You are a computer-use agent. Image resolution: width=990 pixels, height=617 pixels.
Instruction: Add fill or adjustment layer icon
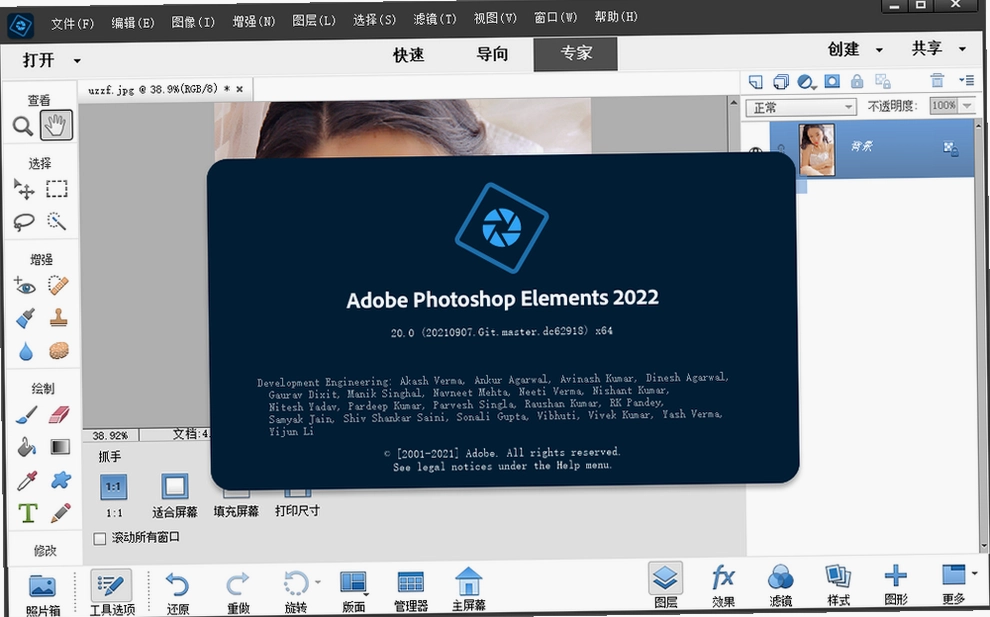[x=806, y=82]
